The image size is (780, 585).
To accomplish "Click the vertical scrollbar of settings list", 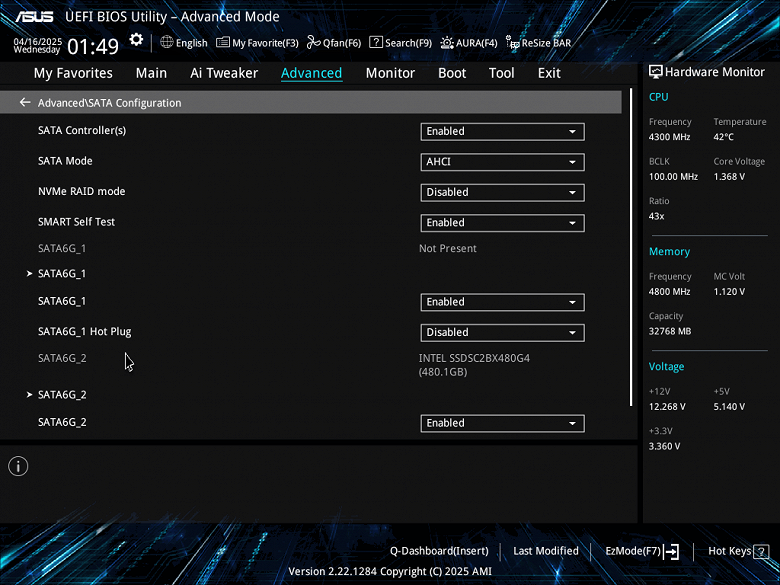I will point(631,247).
